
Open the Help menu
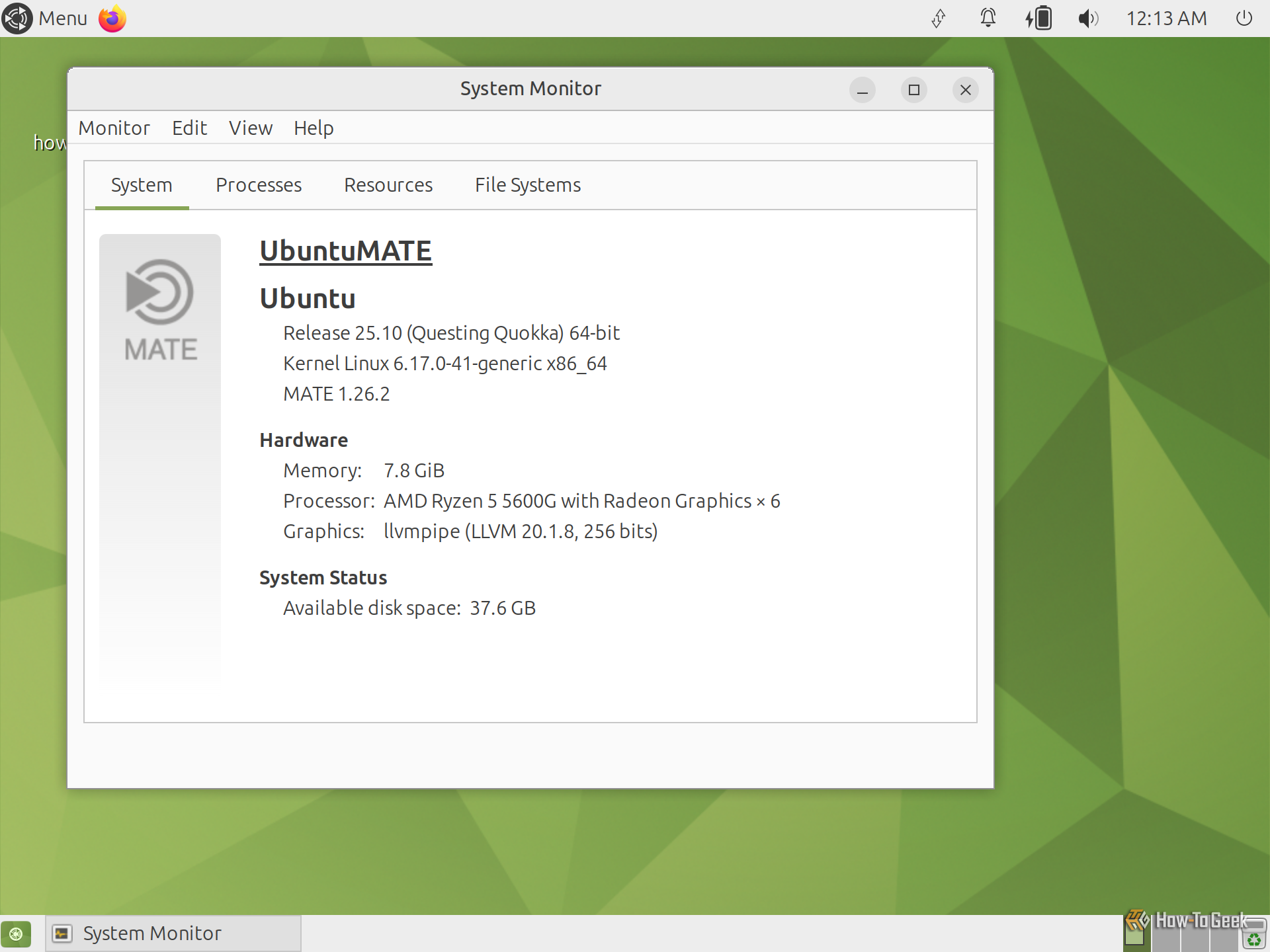click(x=314, y=128)
